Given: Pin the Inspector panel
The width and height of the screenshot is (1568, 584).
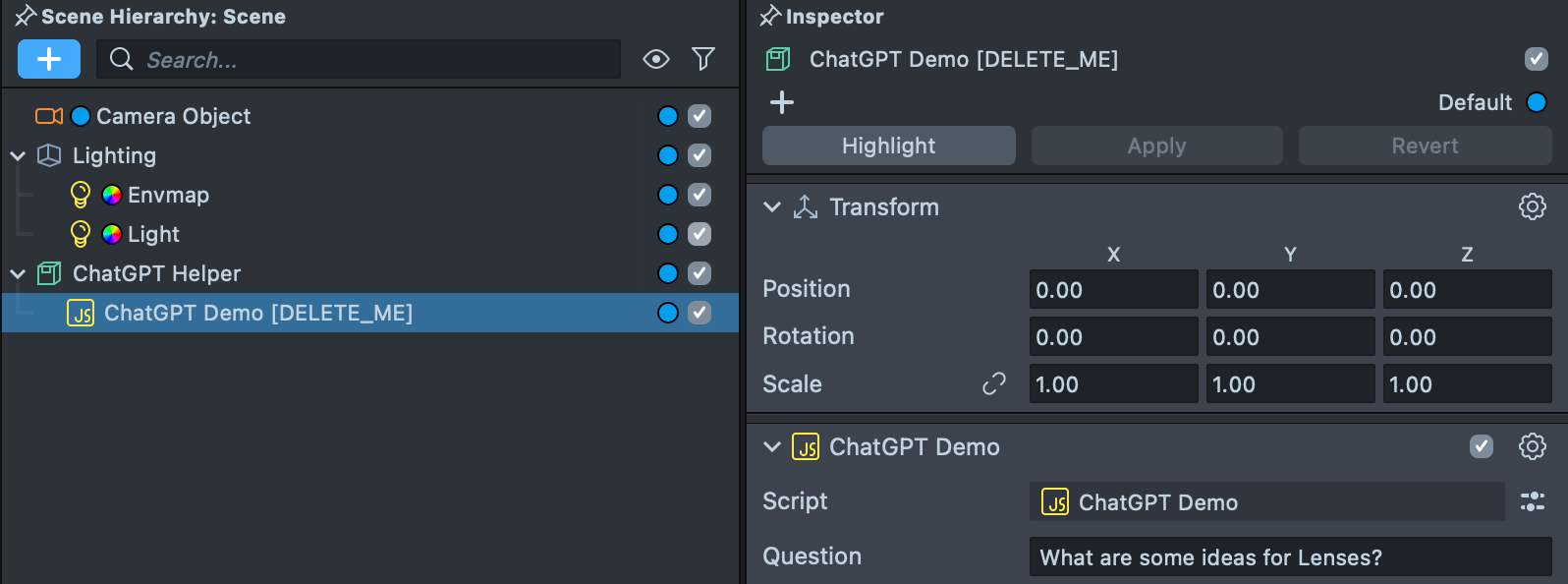Looking at the screenshot, I should (770, 16).
